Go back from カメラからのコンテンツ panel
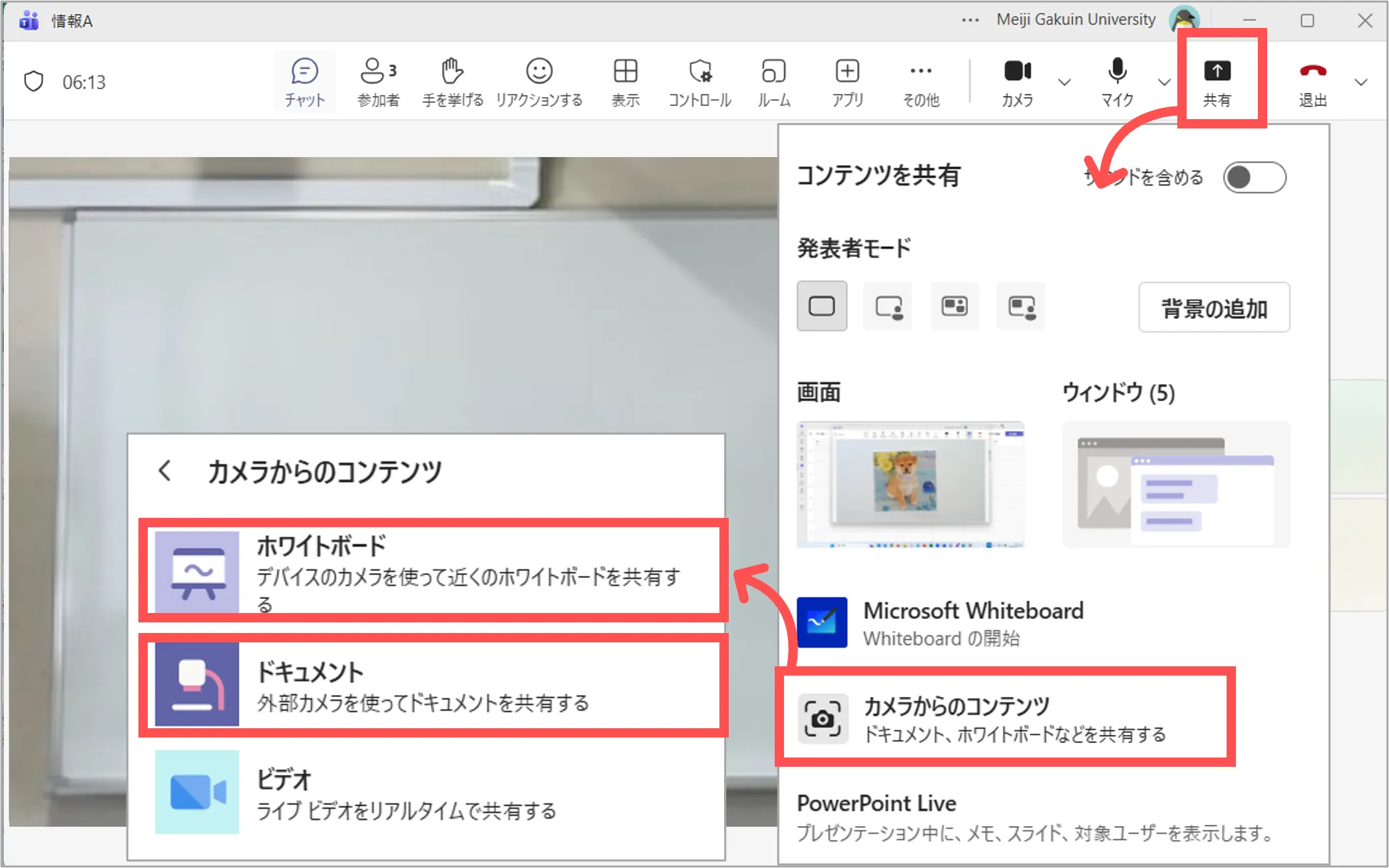Screen dimensions: 1389x868 tap(164, 471)
